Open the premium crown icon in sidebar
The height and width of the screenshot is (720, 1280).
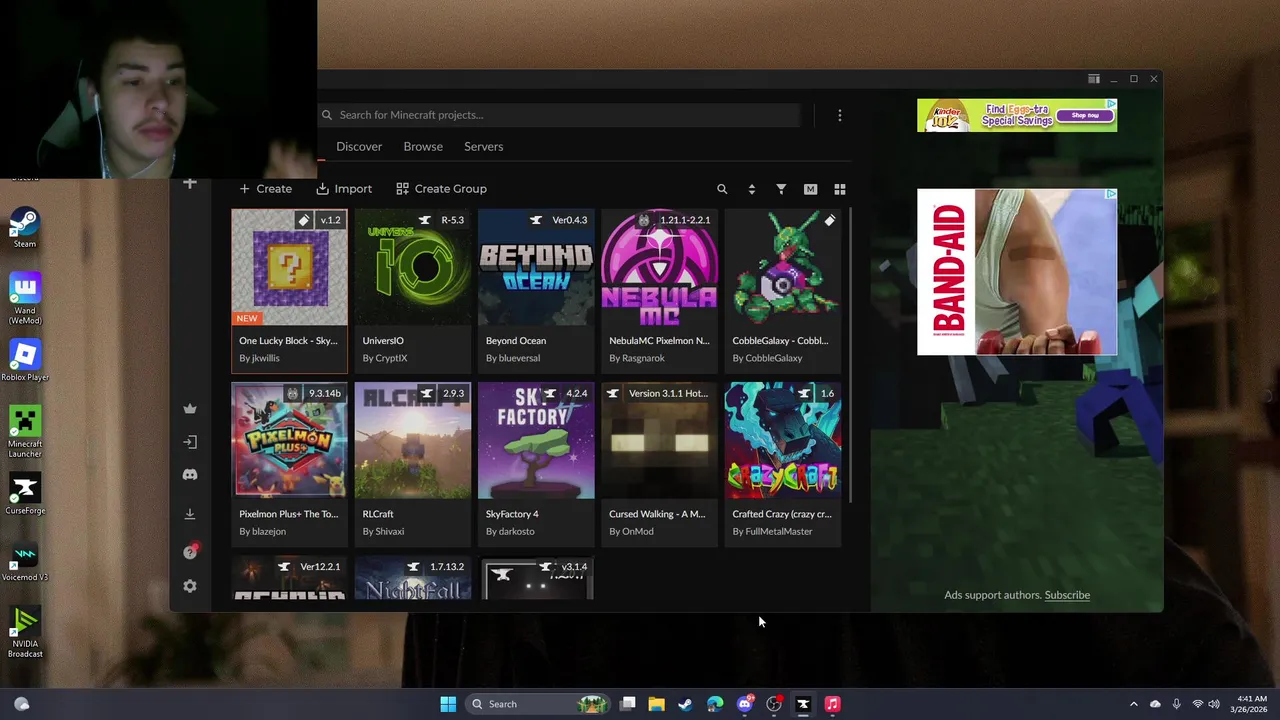pos(190,408)
